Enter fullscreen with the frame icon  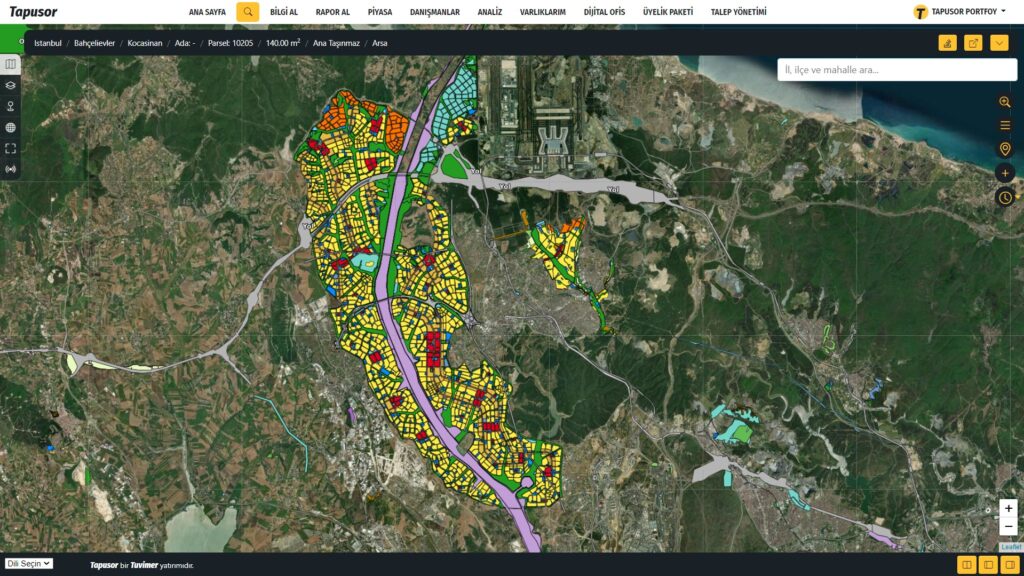click(11, 148)
